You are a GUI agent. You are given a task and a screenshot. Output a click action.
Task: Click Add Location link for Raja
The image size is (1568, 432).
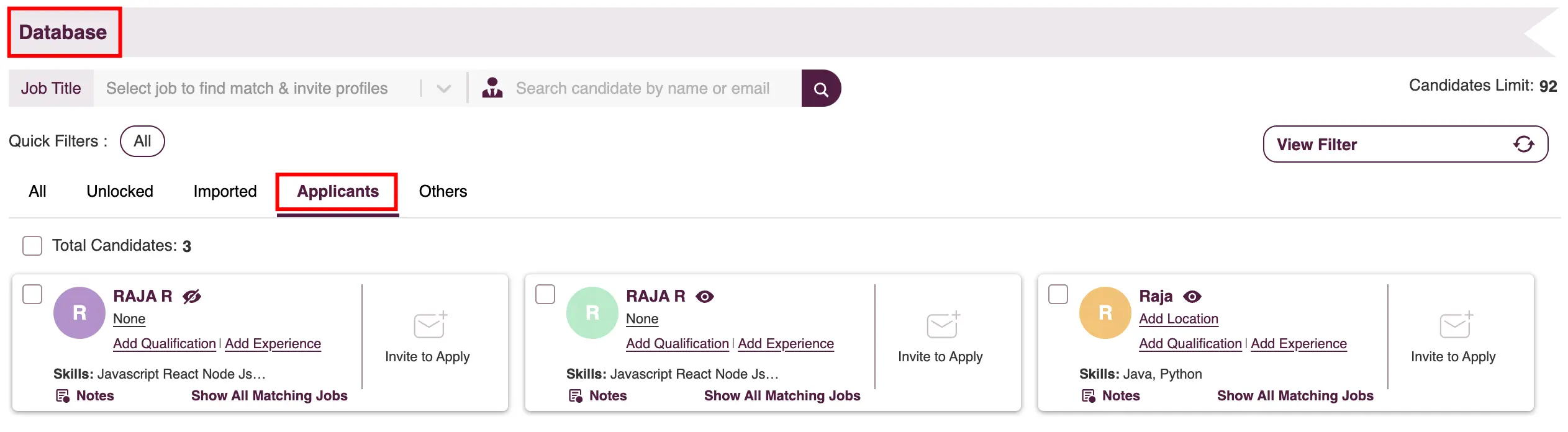point(1178,319)
